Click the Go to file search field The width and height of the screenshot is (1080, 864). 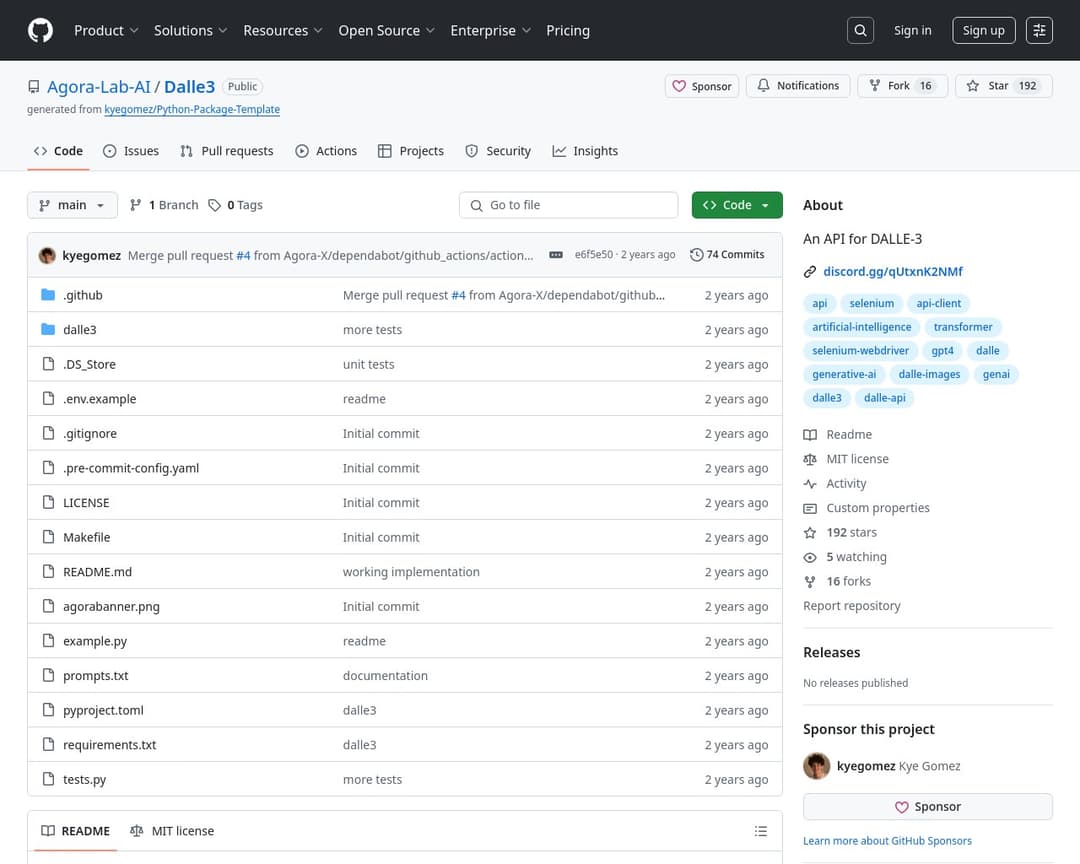click(x=568, y=205)
